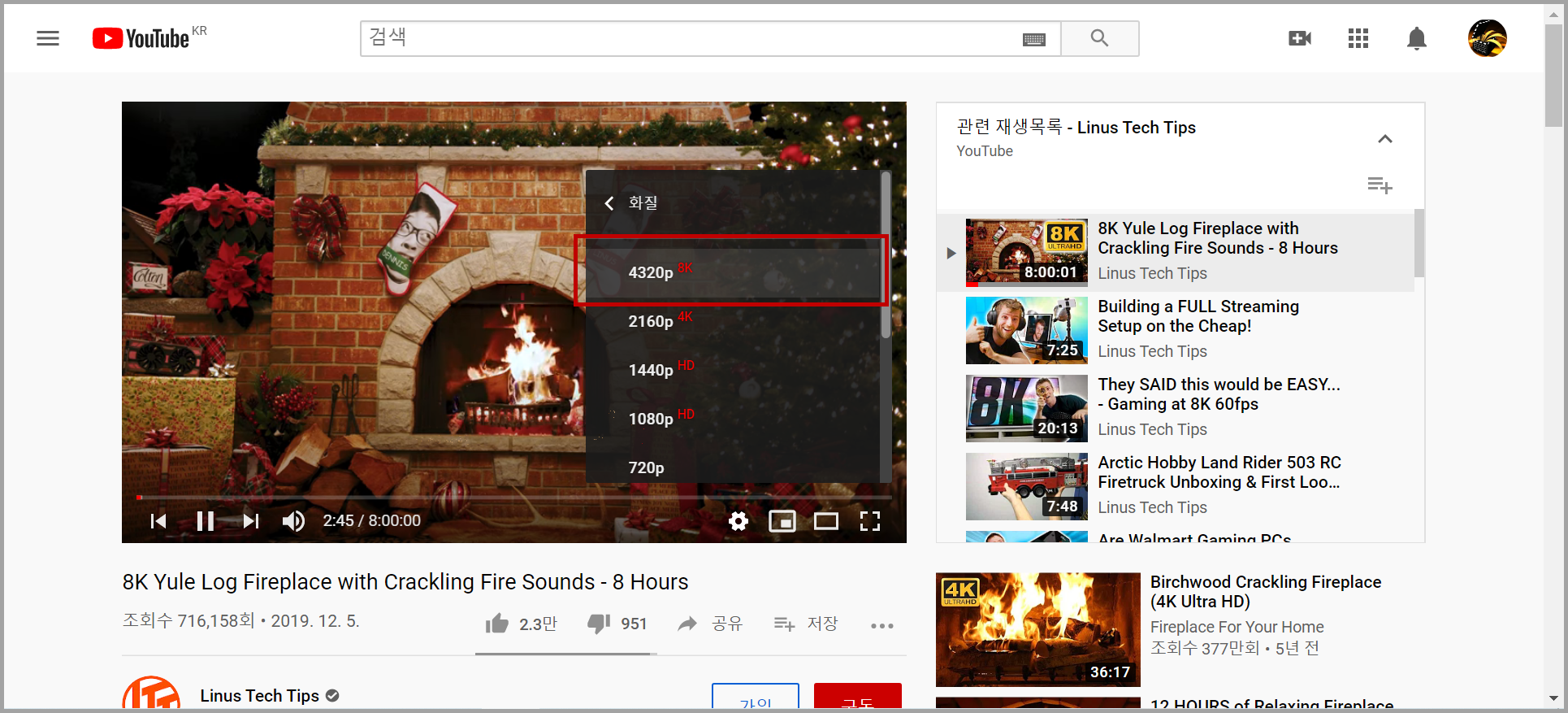Click the quality menu scrollbar
Image resolution: width=1568 pixels, height=713 pixels.
pyautogui.click(x=886, y=254)
